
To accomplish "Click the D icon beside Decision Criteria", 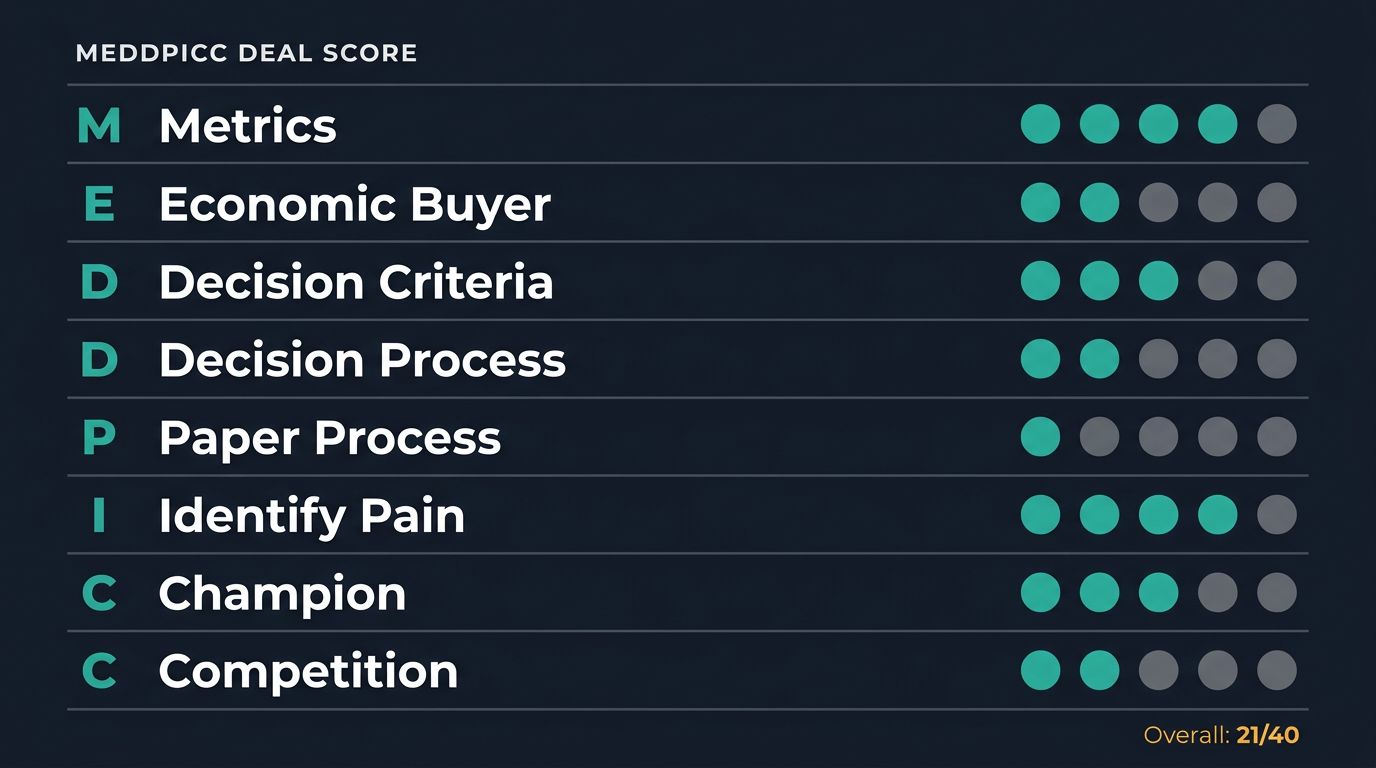I will 99,282.
